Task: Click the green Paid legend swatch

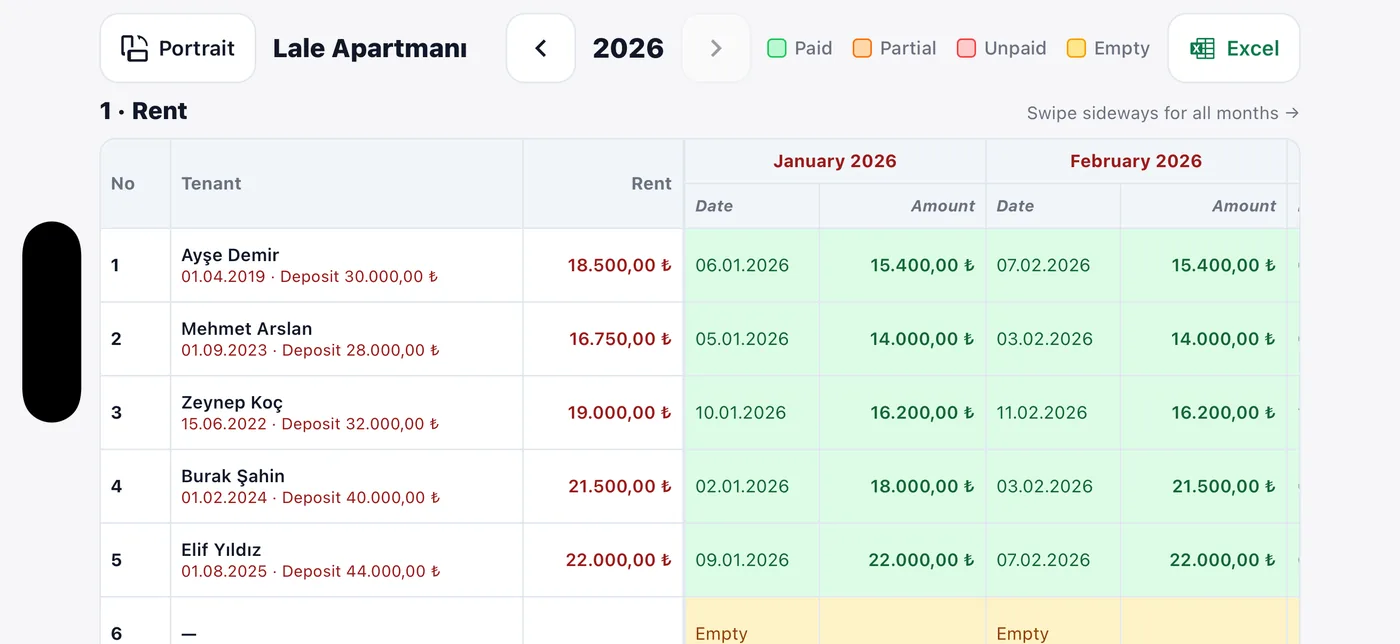Action: (777, 48)
